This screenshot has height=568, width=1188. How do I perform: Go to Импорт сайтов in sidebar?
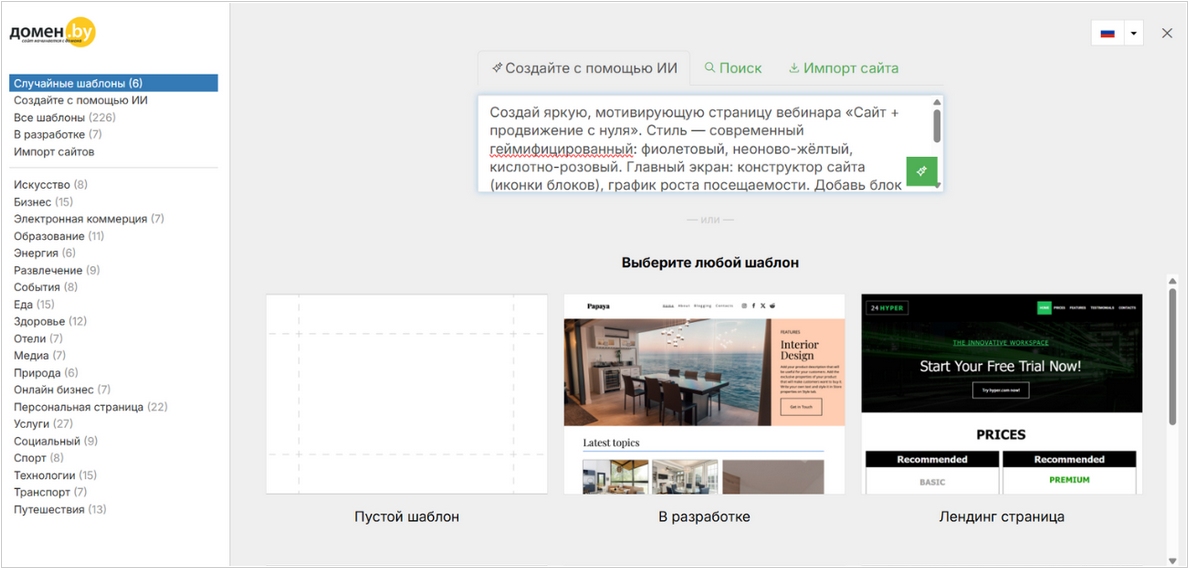(54, 152)
